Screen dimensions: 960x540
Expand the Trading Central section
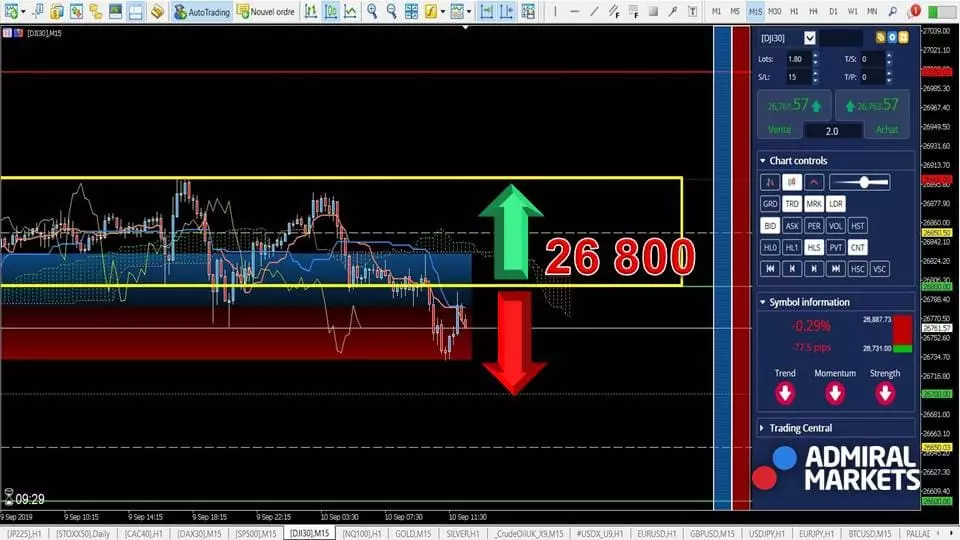pos(762,428)
